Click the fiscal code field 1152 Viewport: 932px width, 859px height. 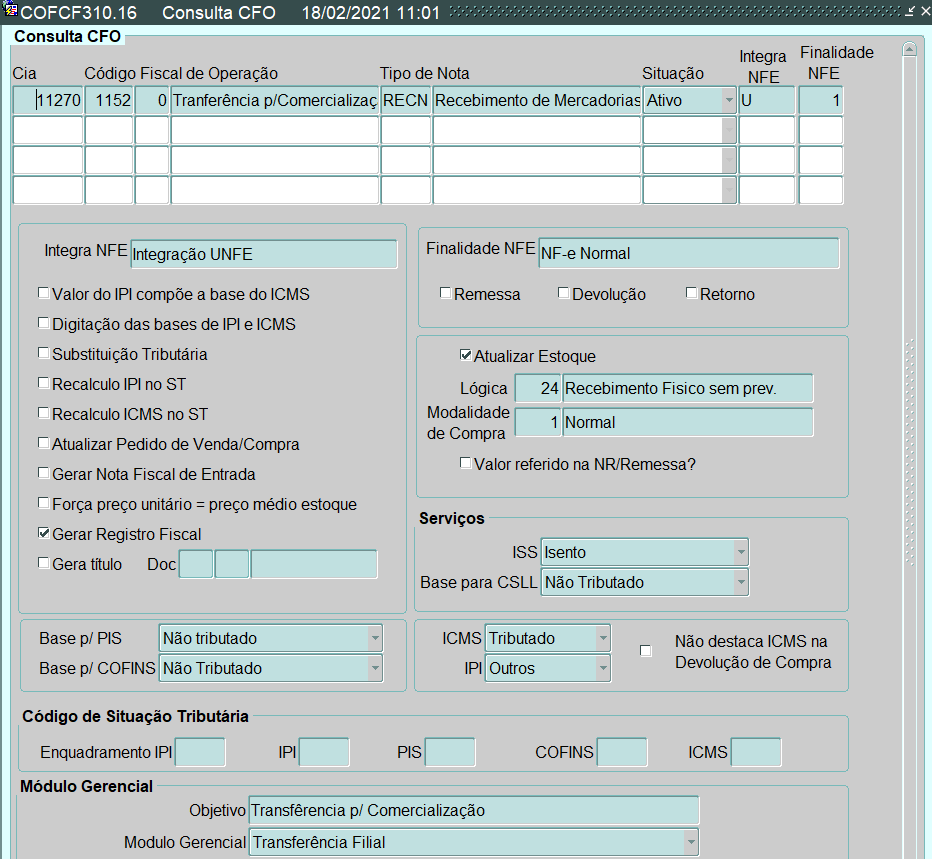pos(109,100)
